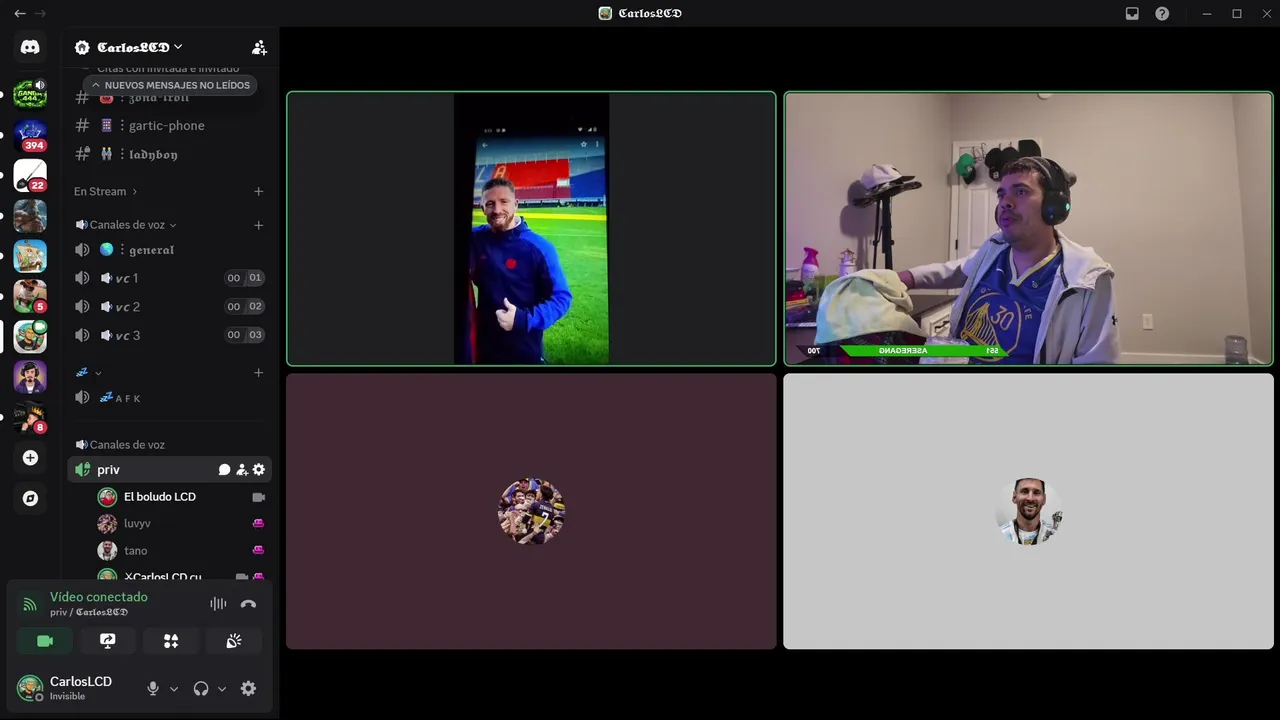Open the soundboard icon

click(x=234, y=641)
